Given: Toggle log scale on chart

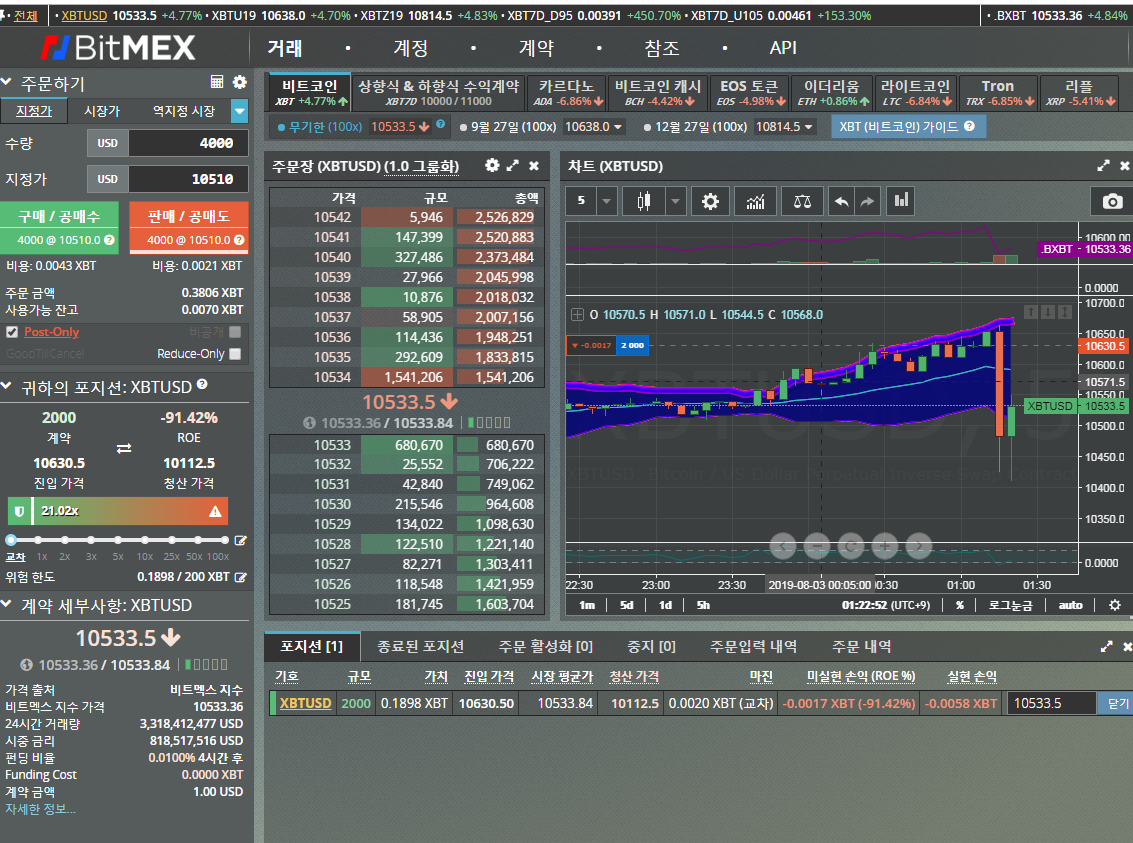Looking at the screenshot, I should [x=1010, y=605].
